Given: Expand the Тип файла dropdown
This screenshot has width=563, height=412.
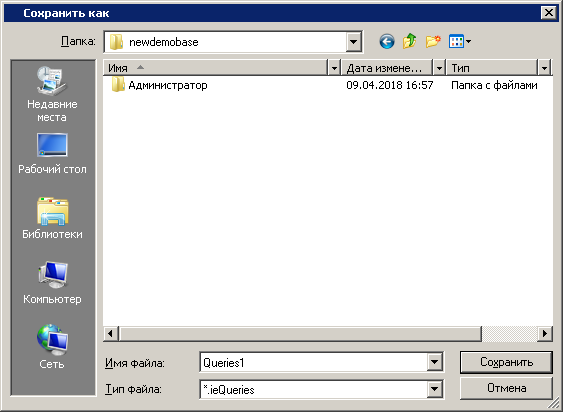Looking at the screenshot, I should (434, 389).
